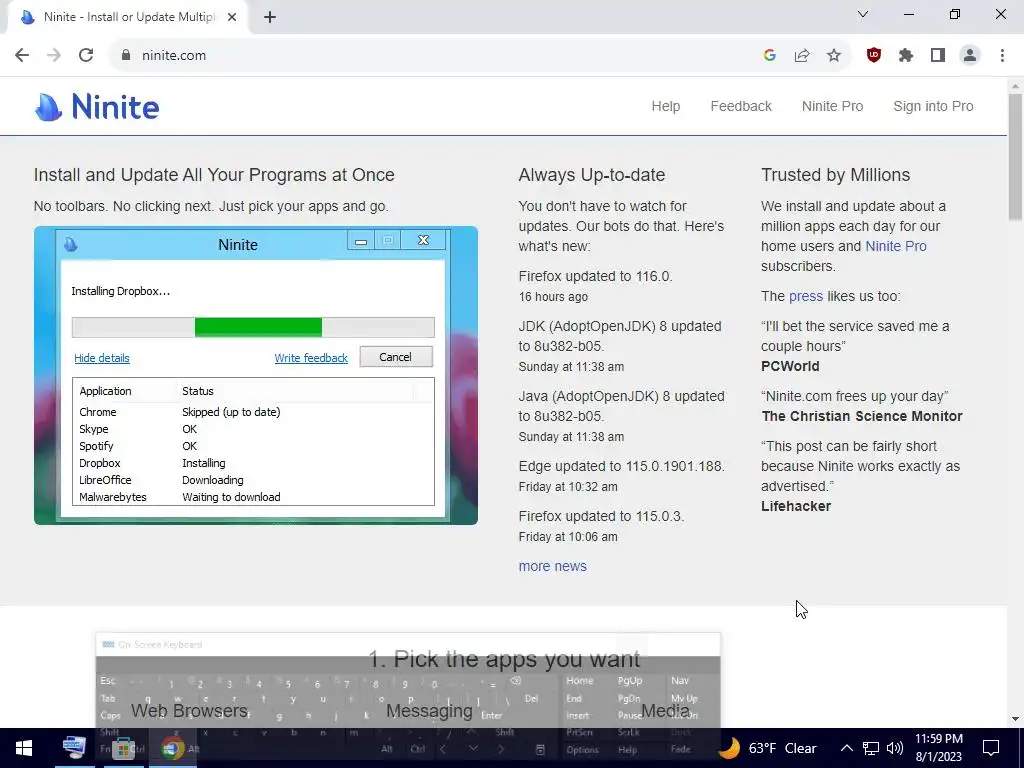Open the Windows Start menu
This screenshot has width=1024, height=768.
point(24,748)
